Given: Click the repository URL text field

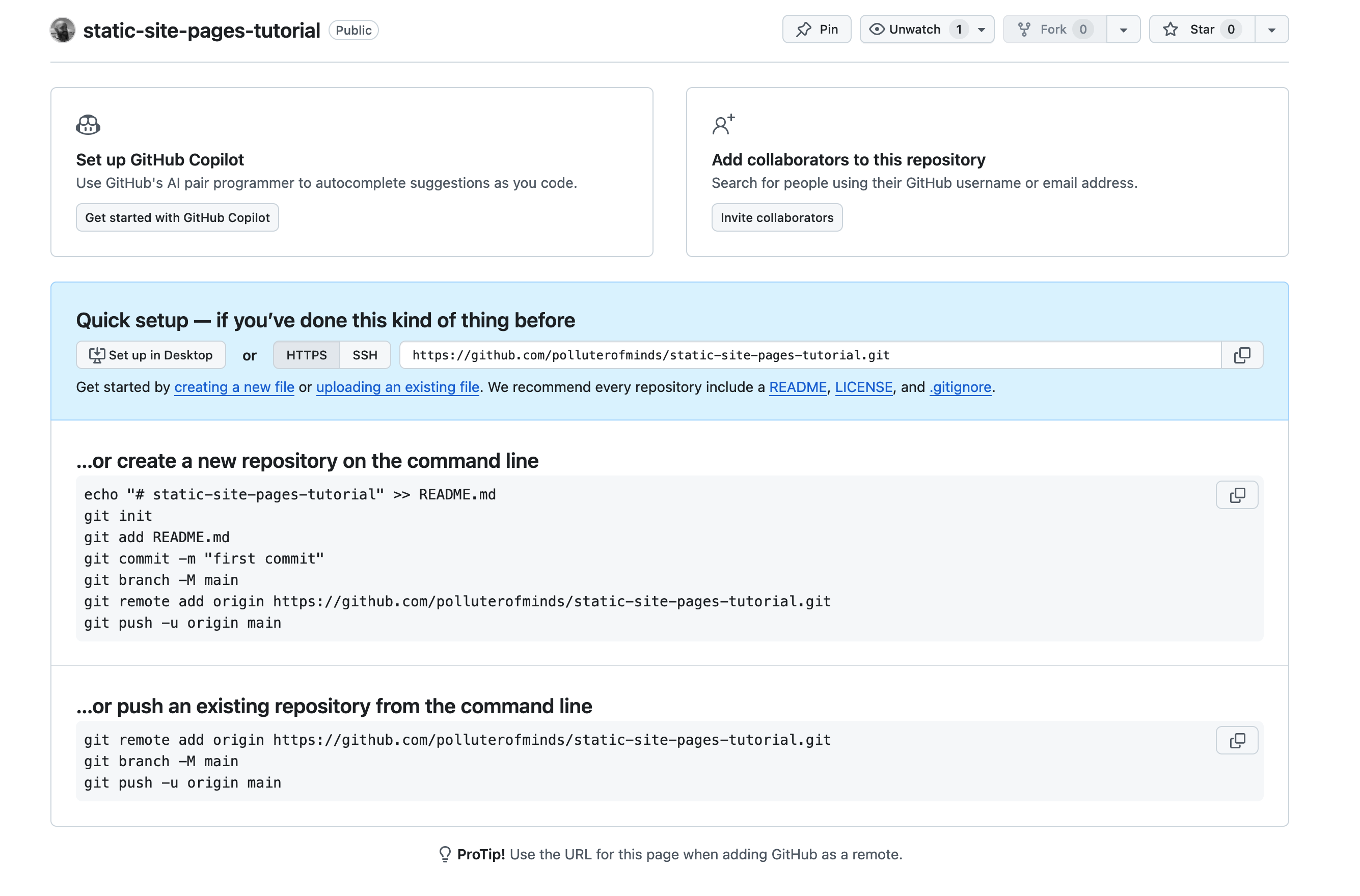Looking at the screenshot, I should pos(809,355).
